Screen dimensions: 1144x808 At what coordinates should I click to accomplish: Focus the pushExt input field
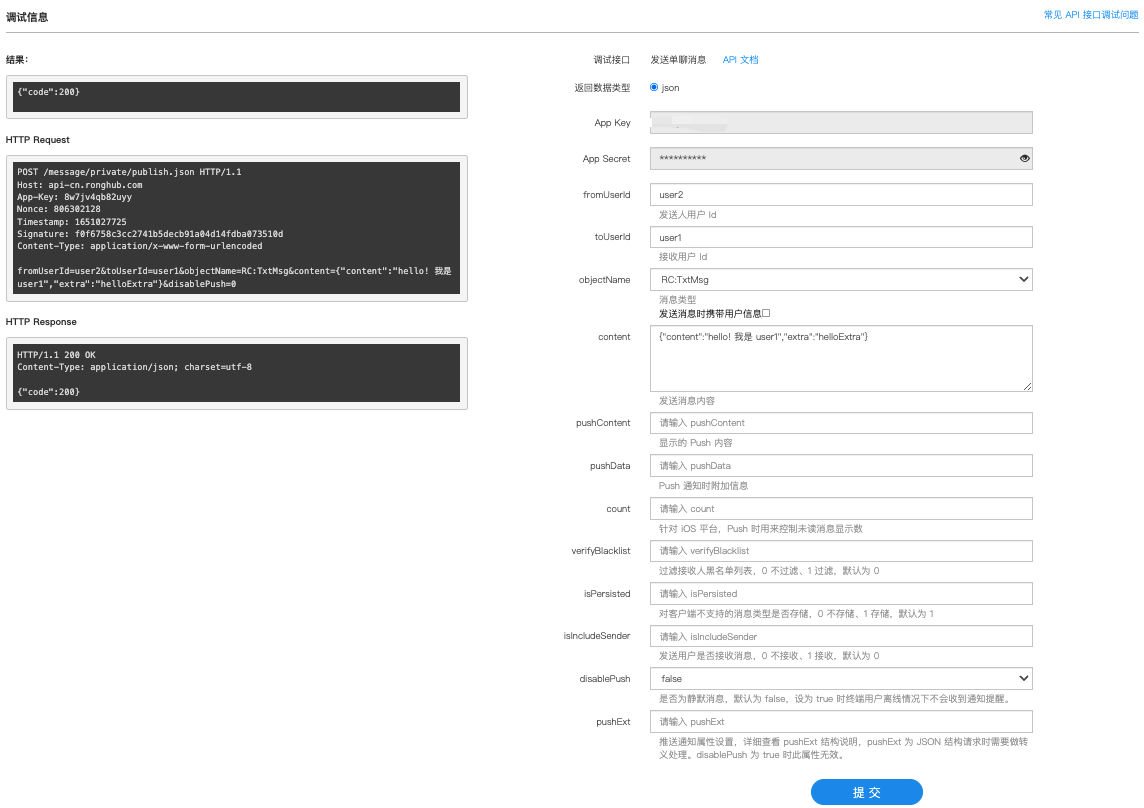point(840,722)
